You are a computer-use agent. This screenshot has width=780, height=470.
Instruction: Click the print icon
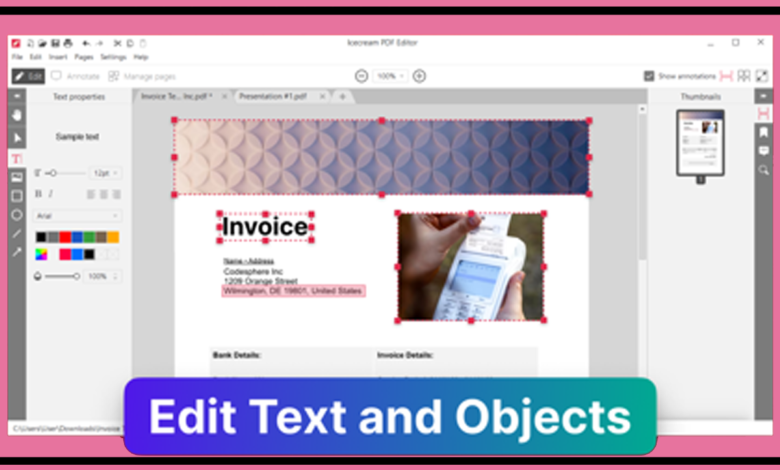pyautogui.click(x=68, y=43)
